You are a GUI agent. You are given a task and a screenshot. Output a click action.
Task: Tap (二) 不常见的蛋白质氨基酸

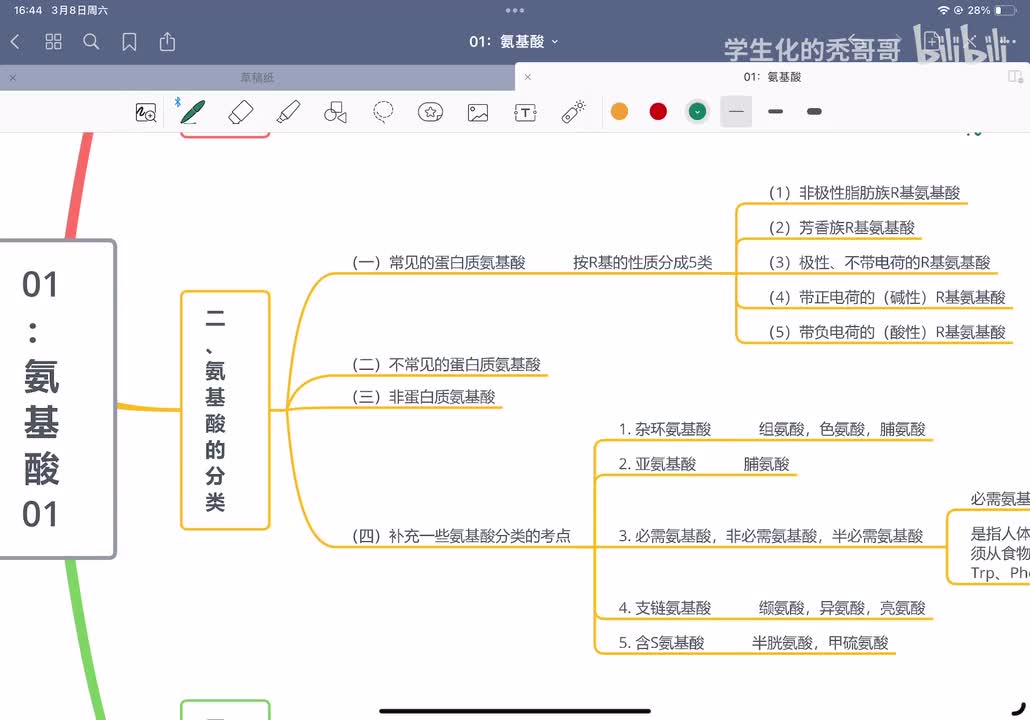(x=447, y=365)
